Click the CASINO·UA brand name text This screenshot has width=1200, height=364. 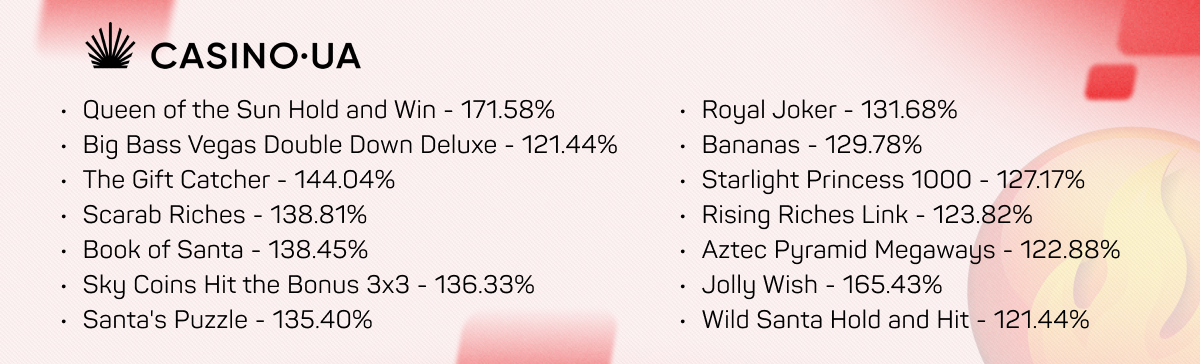pos(254,55)
